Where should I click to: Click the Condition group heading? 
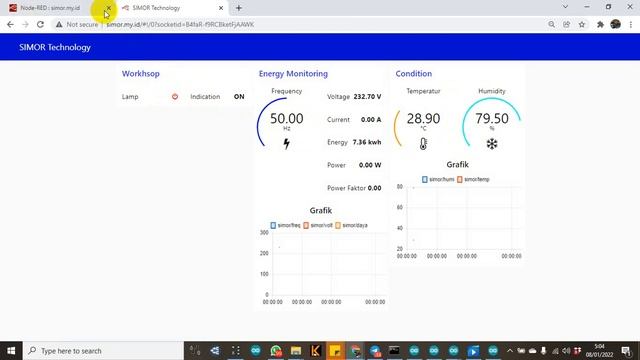click(413, 74)
